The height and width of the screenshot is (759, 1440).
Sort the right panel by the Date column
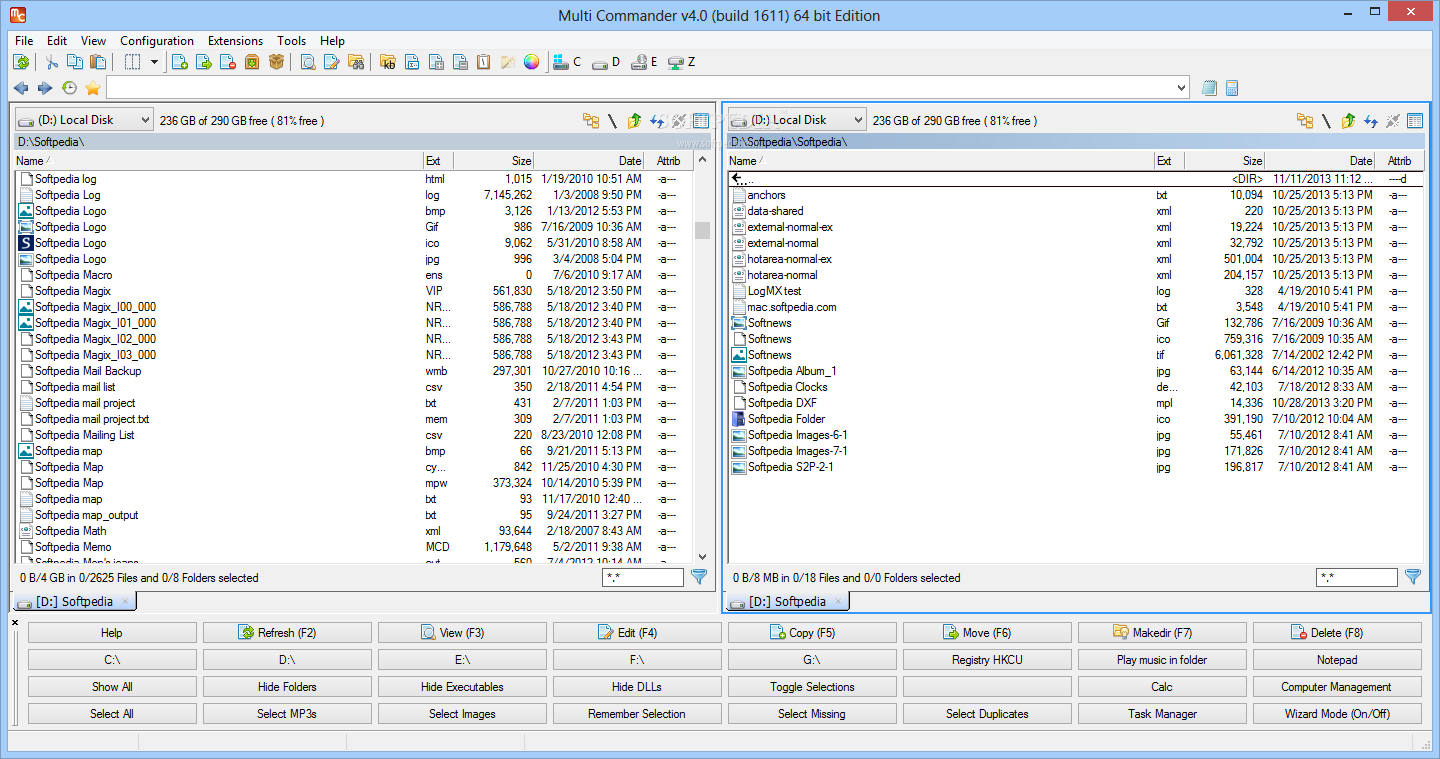pyautogui.click(x=1319, y=160)
